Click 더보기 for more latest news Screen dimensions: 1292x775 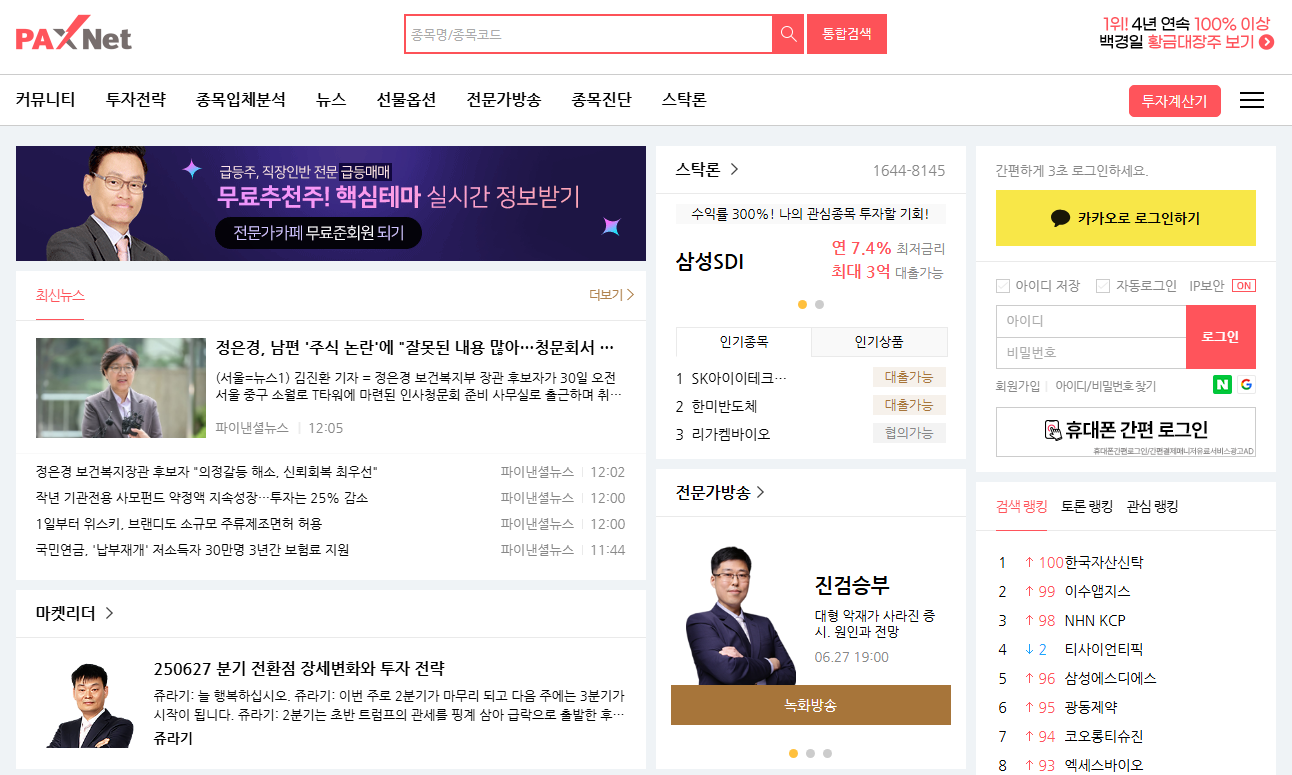click(x=612, y=295)
